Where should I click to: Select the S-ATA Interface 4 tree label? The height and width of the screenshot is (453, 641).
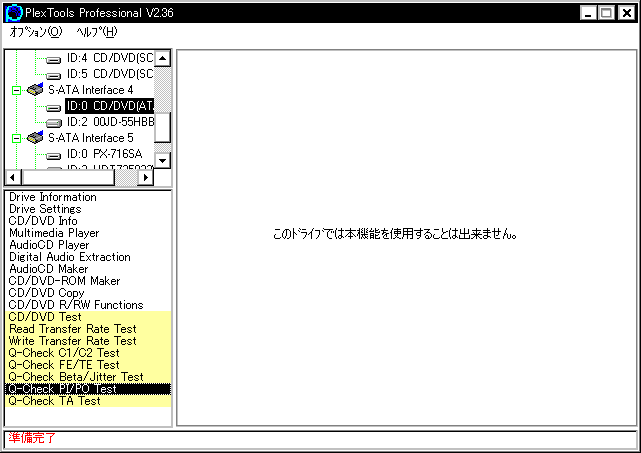click(x=91, y=90)
